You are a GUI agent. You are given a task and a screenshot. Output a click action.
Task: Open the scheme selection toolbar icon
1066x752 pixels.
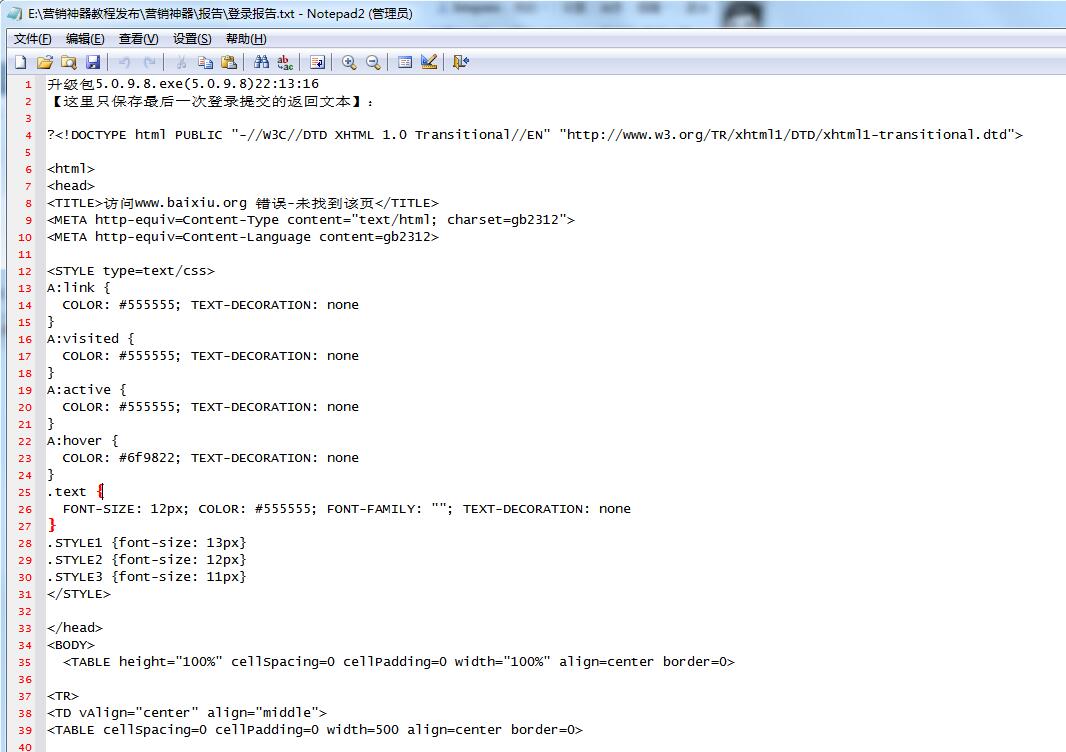coord(405,62)
